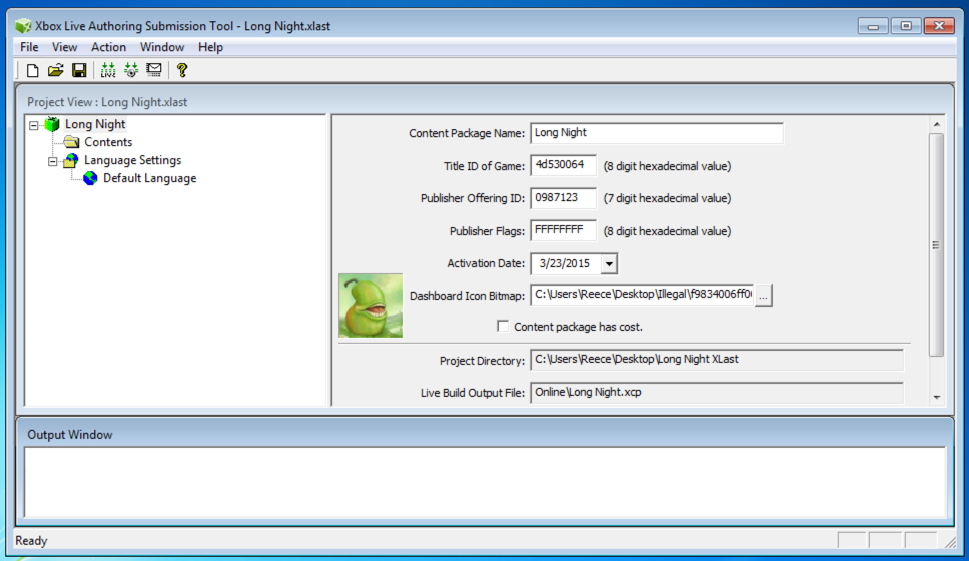Click the question mark help icon
Image resolution: width=969 pixels, height=561 pixels.
[182, 70]
